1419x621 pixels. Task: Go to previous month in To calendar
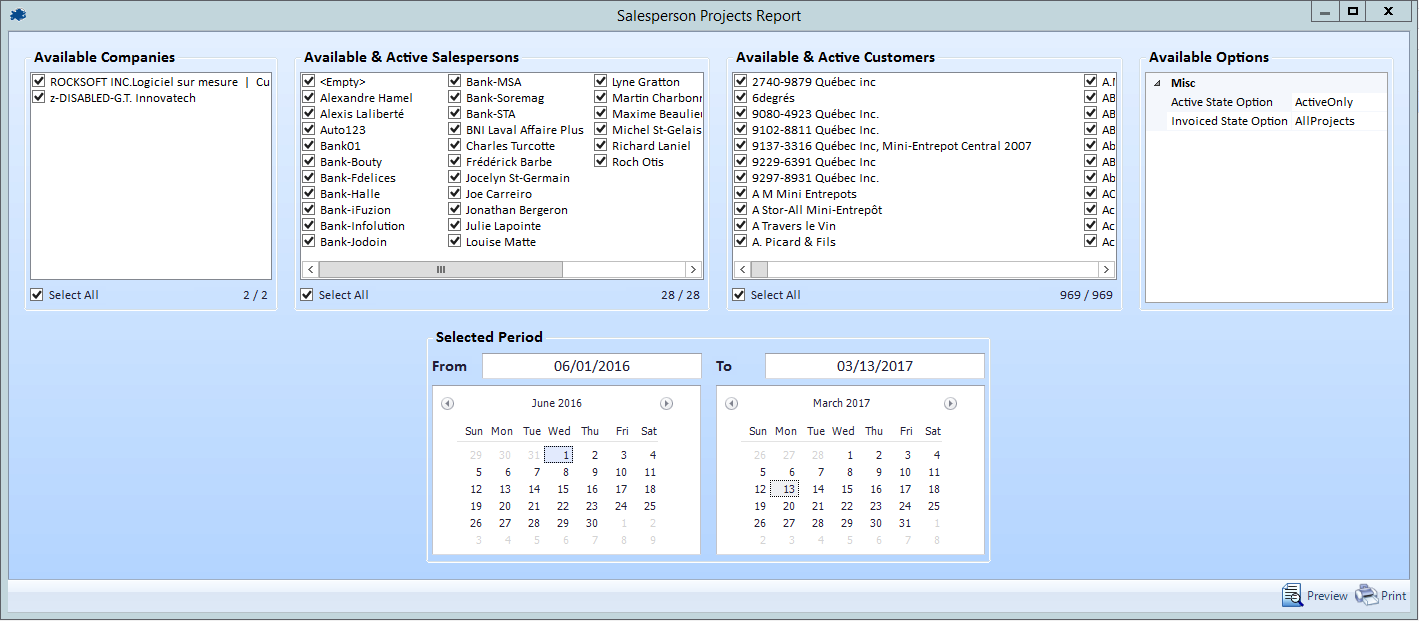[x=731, y=404]
